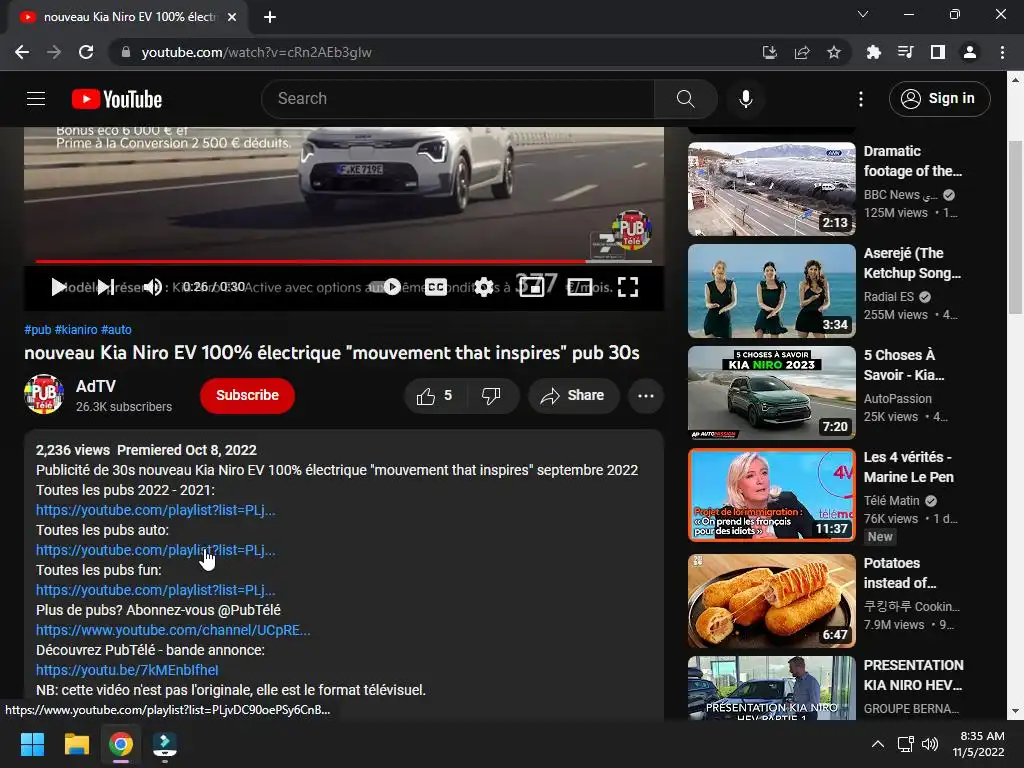This screenshot has height=768, width=1024.
Task: Open media controls icon in Chrome toolbar
Action: (x=905, y=52)
